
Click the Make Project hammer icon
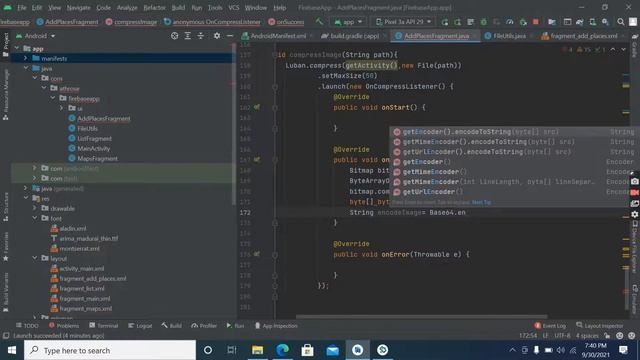tap(319, 21)
